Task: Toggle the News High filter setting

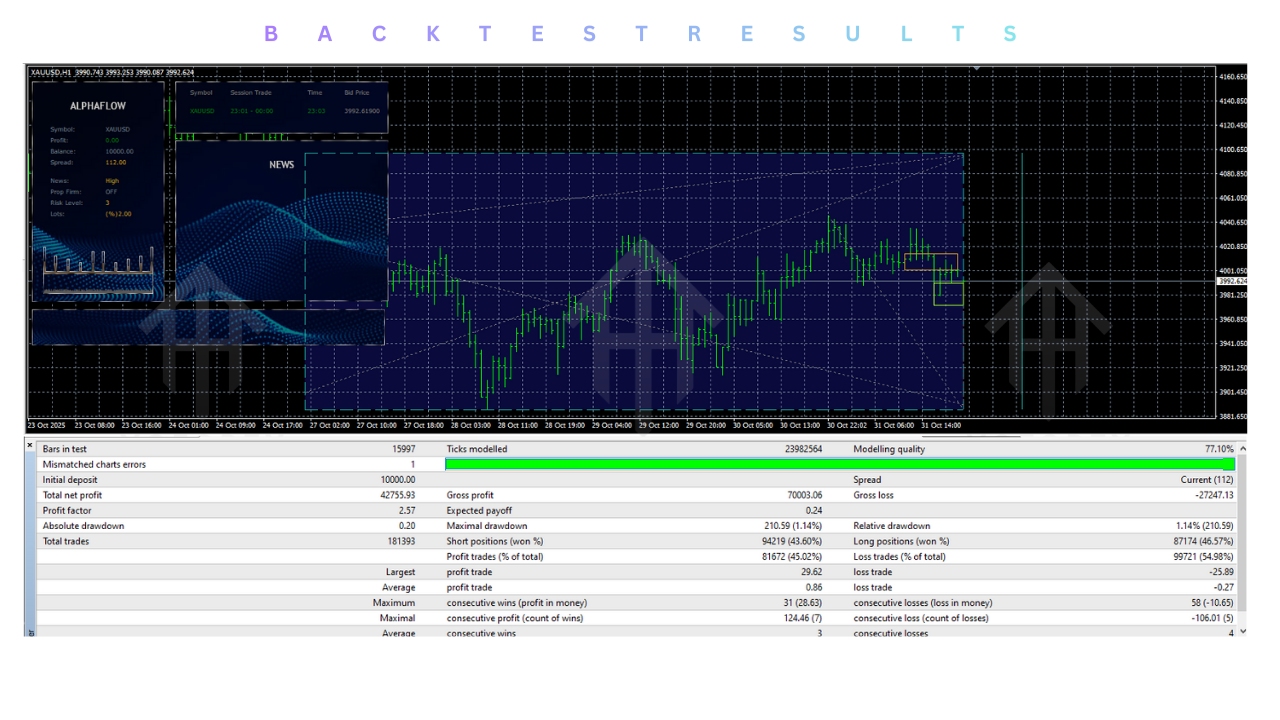Action: [x=110, y=180]
